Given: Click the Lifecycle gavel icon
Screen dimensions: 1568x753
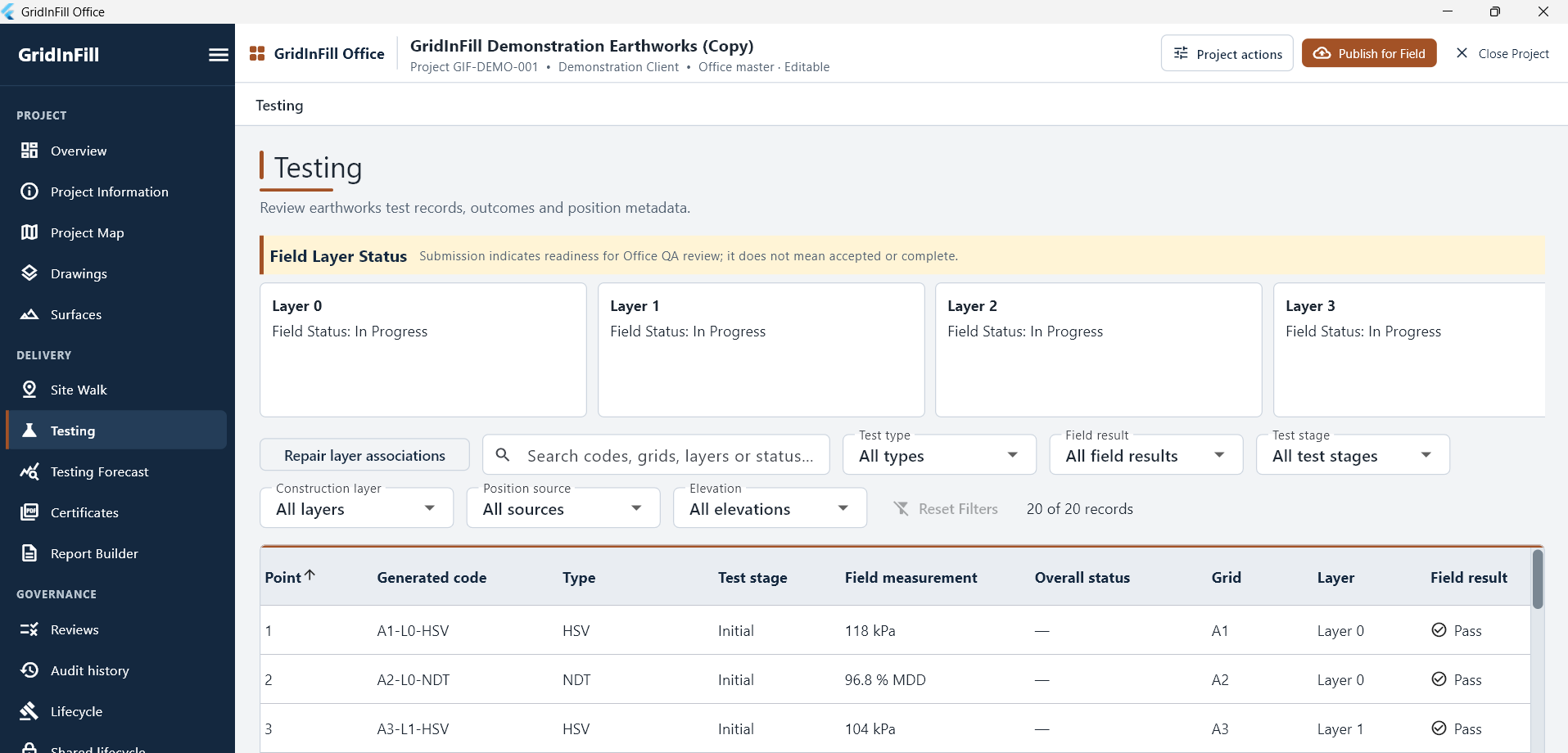Looking at the screenshot, I should click(29, 711).
